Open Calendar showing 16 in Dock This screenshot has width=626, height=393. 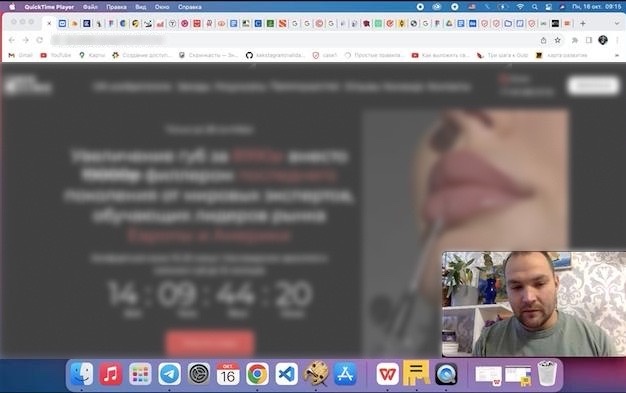(228, 374)
